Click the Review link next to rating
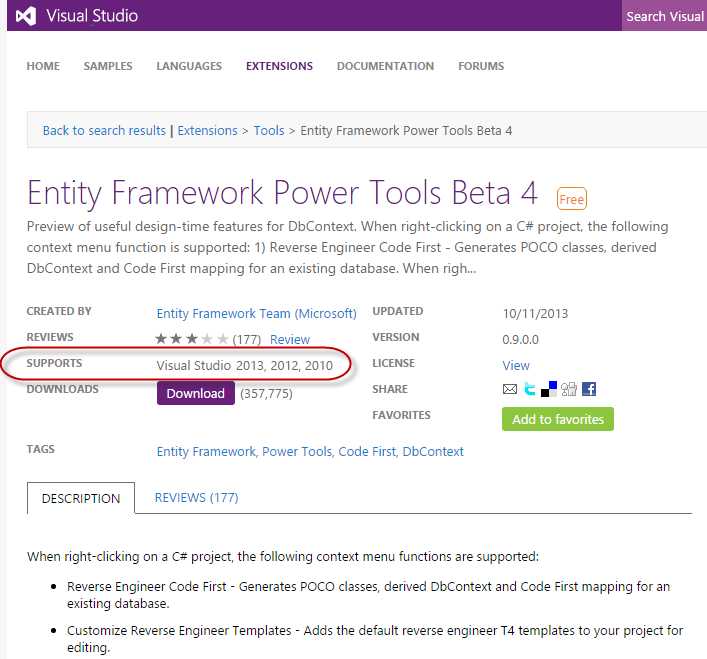Screen dimensions: 707x659 click(289, 339)
